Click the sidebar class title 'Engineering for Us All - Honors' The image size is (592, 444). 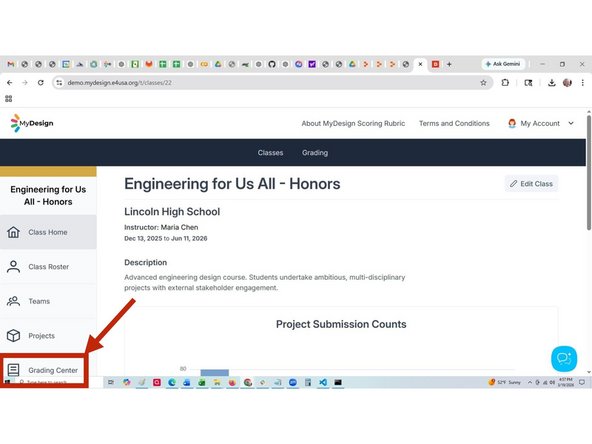(48, 196)
